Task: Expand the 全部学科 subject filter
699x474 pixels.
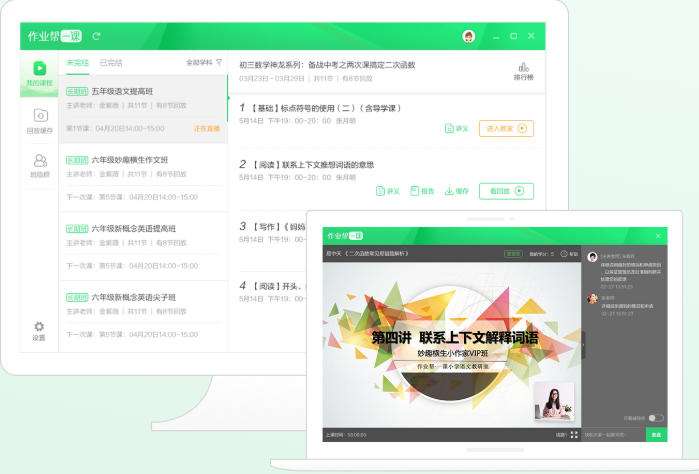Action: pos(204,62)
